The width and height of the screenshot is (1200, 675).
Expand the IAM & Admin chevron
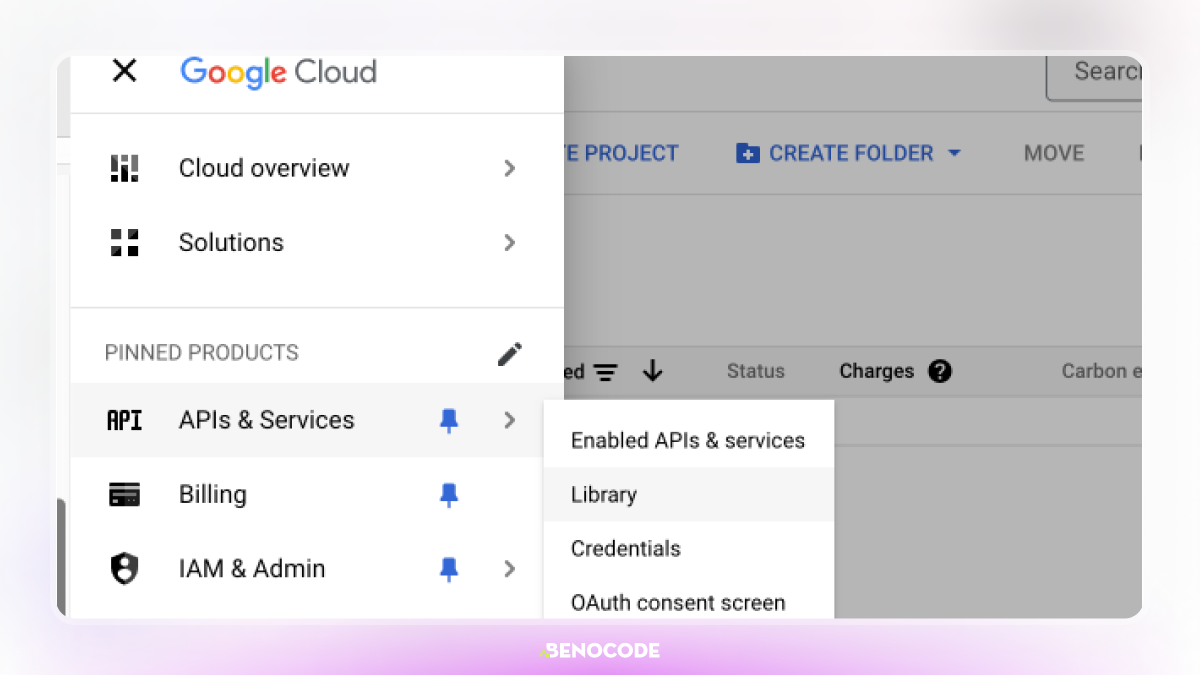pyautogui.click(x=510, y=568)
